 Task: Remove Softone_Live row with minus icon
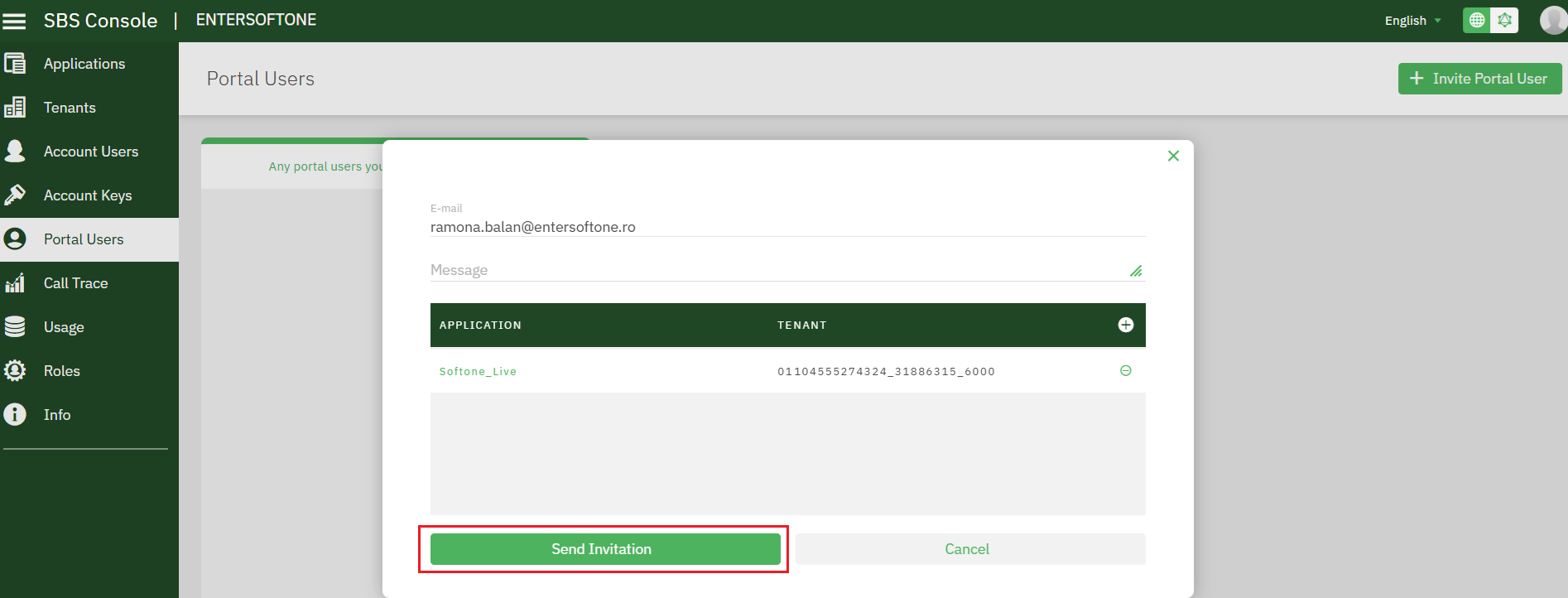click(x=1126, y=371)
